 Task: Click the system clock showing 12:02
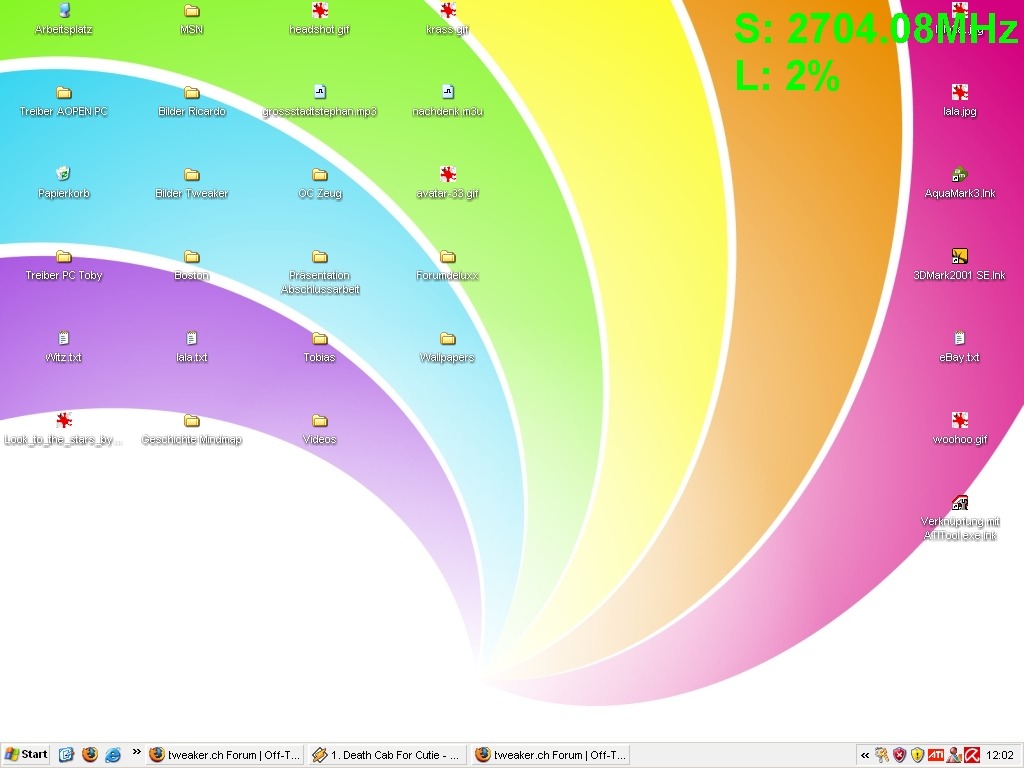click(x=999, y=755)
